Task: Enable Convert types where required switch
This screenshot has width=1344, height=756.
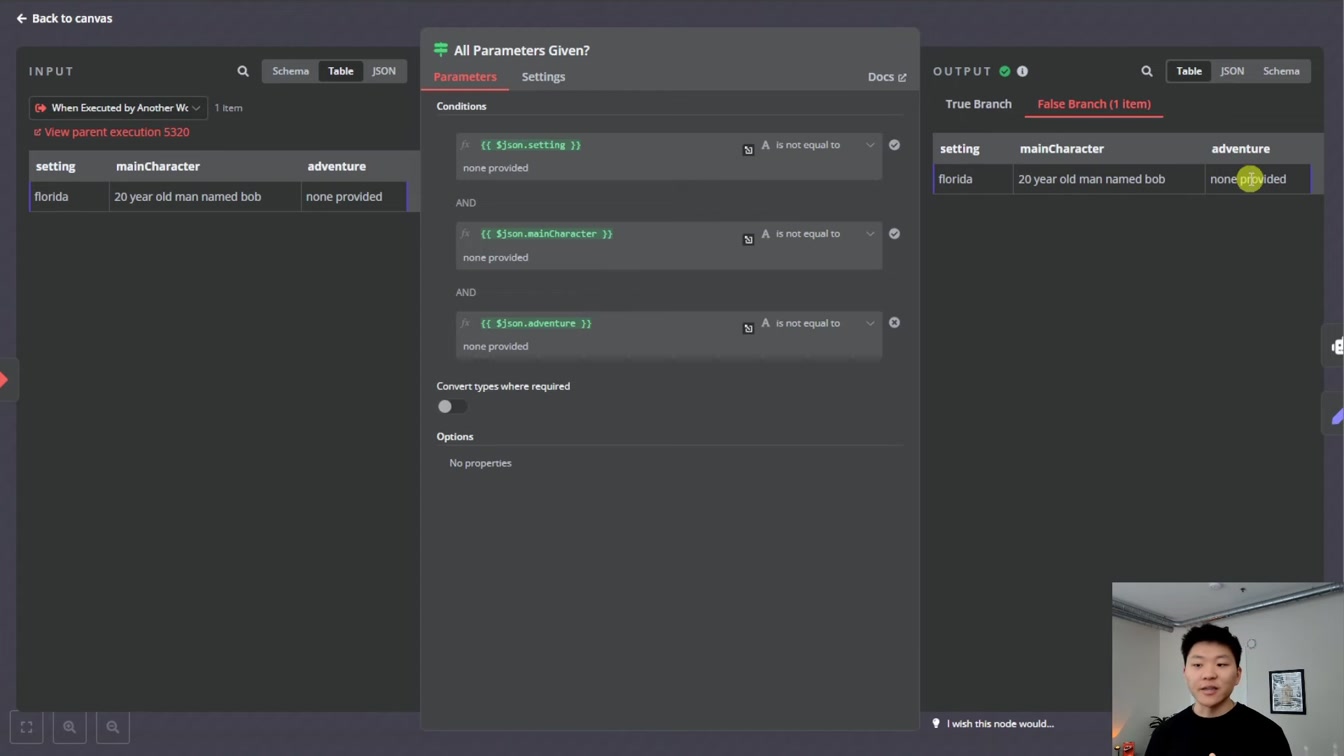Action: (452, 406)
